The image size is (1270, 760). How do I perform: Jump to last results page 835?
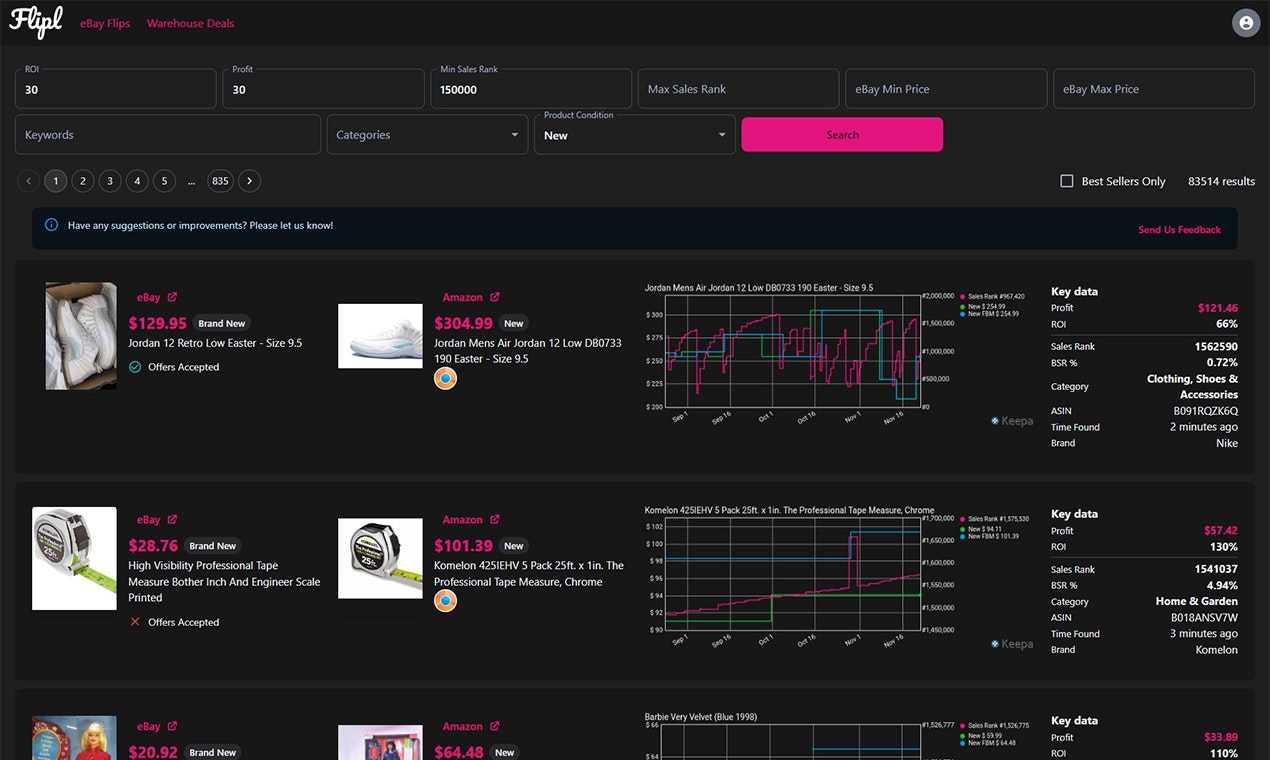[220, 181]
